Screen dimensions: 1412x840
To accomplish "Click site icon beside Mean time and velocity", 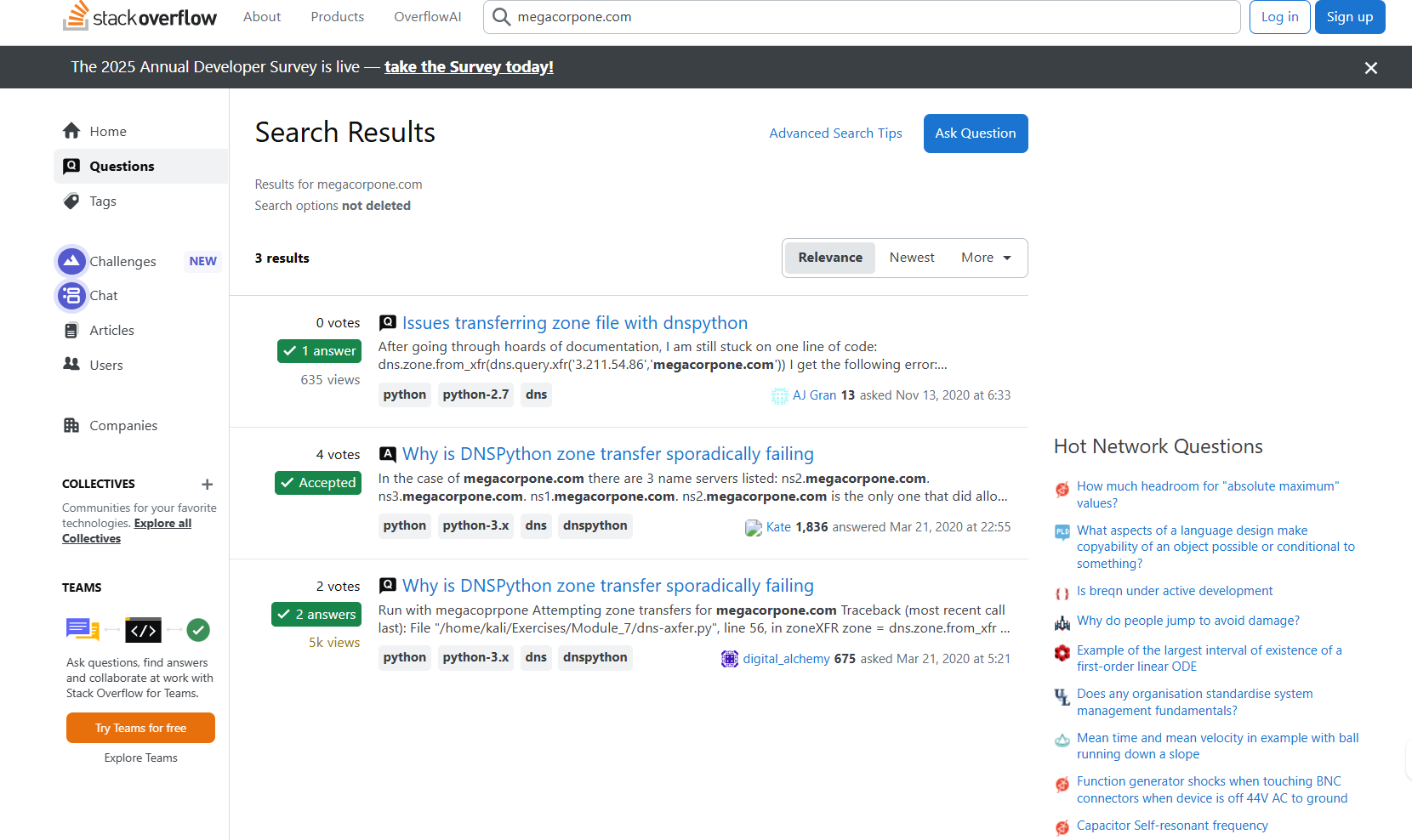I will [x=1062, y=741].
